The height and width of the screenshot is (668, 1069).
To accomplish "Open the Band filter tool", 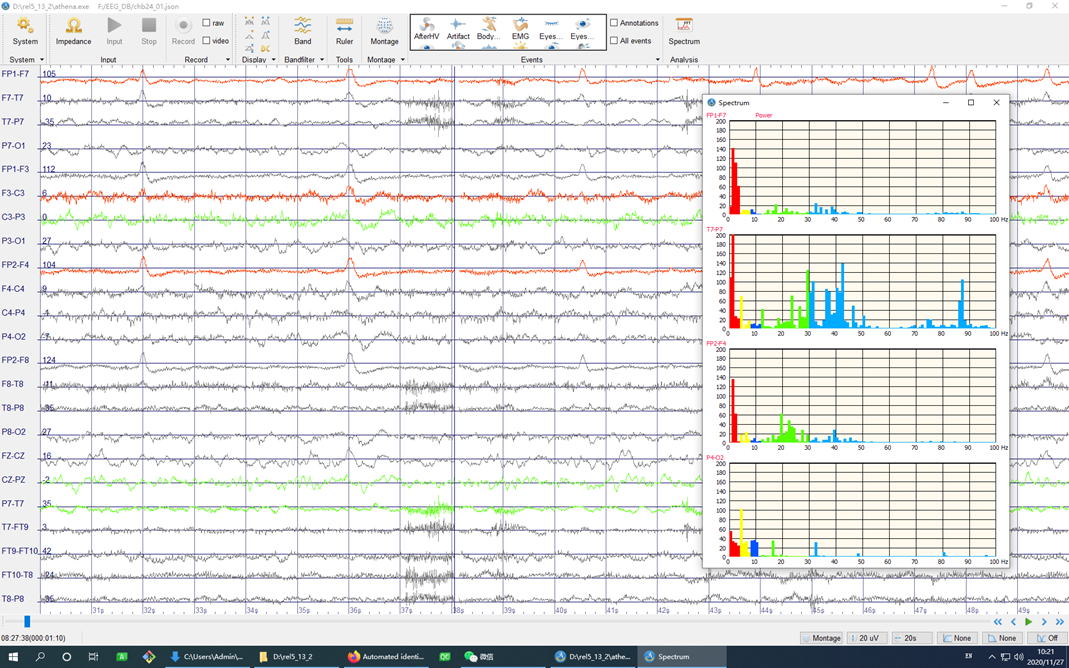I will click(x=302, y=30).
